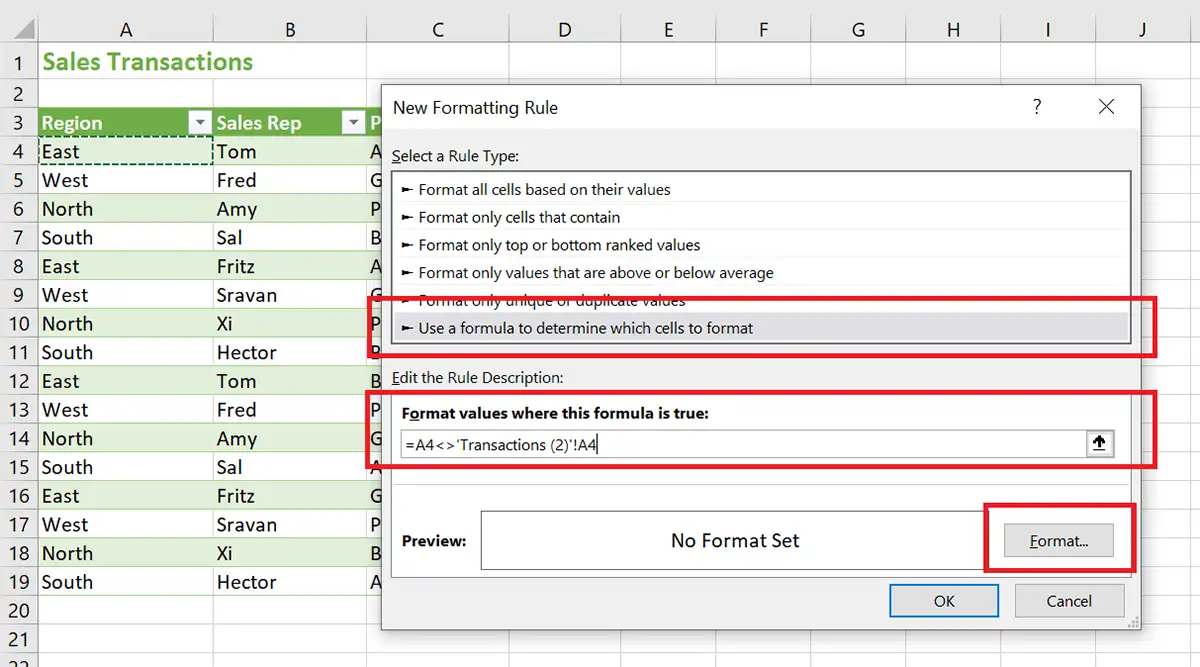Select cell B17 containing Sravan
Image resolution: width=1200 pixels, height=667 pixels.
coord(290,525)
